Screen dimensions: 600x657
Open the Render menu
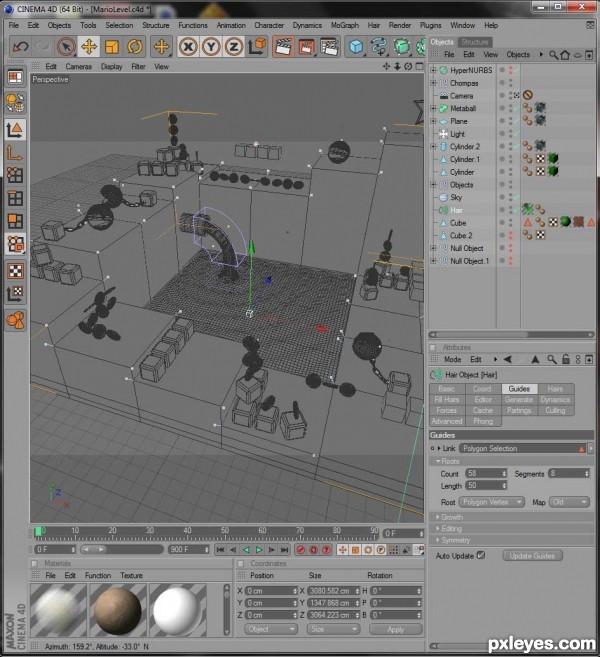(399, 26)
